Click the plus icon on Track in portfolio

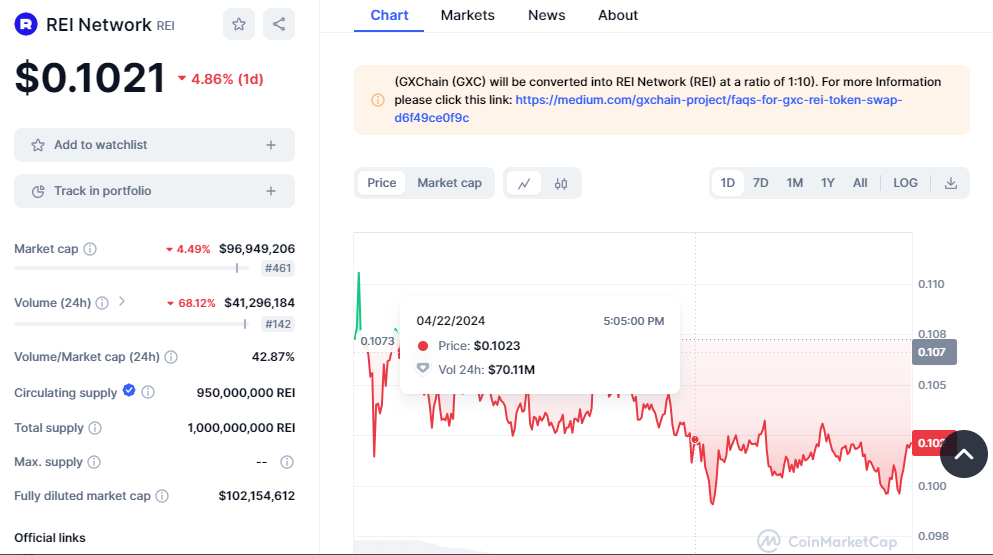click(x=270, y=191)
